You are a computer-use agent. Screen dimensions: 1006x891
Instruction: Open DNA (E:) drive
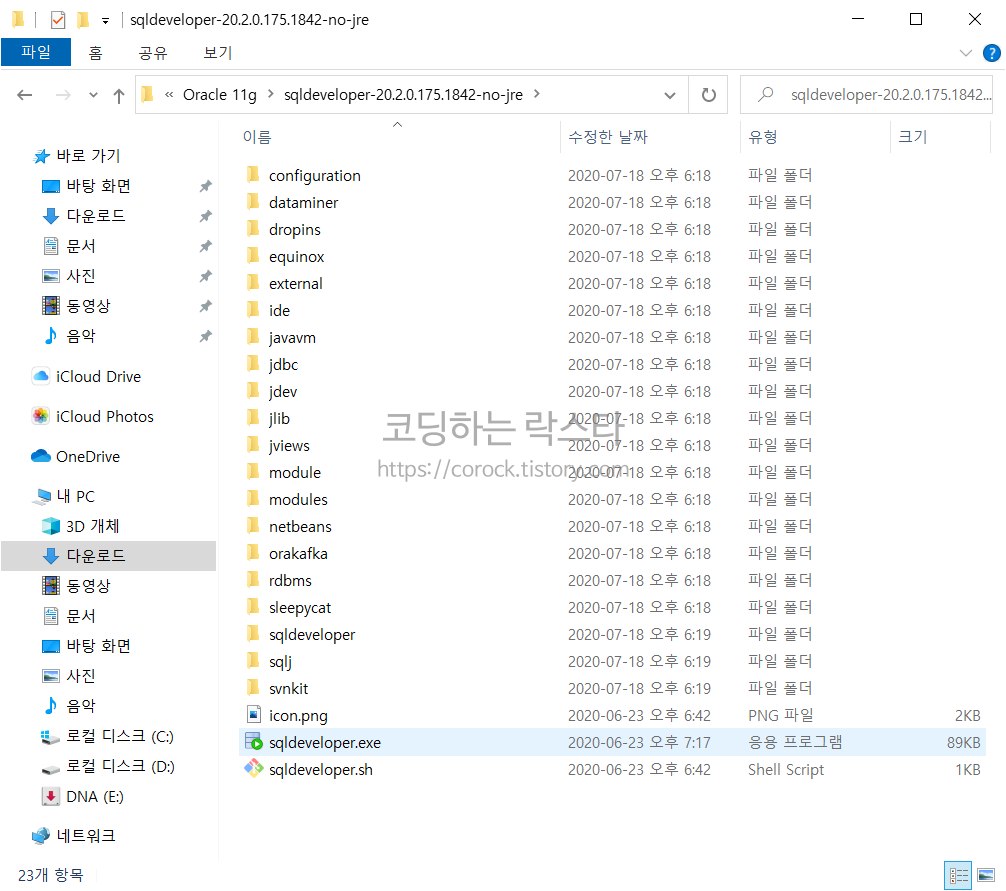coord(94,797)
